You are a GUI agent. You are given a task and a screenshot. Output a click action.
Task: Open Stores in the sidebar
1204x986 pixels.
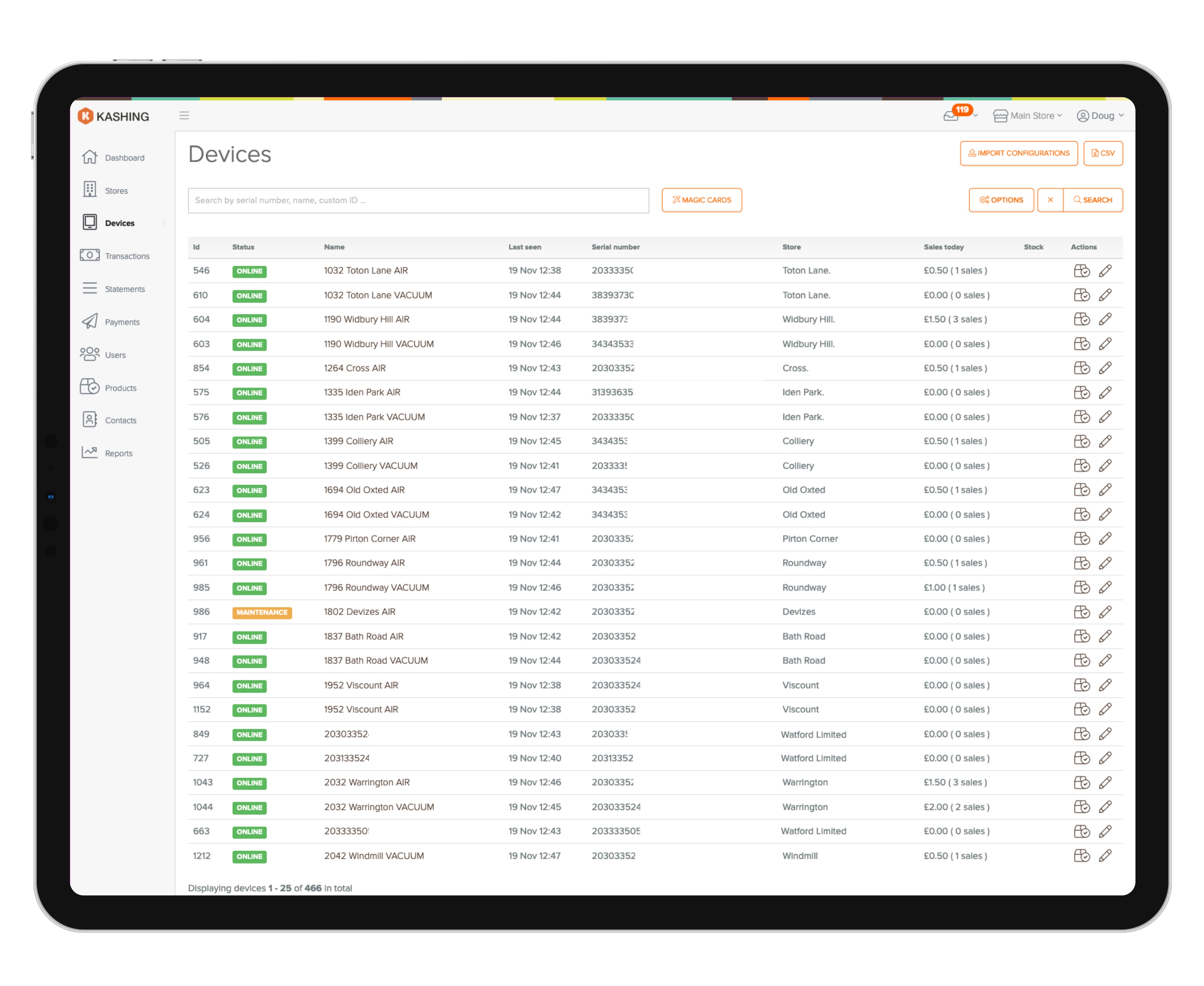click(105, 191)
